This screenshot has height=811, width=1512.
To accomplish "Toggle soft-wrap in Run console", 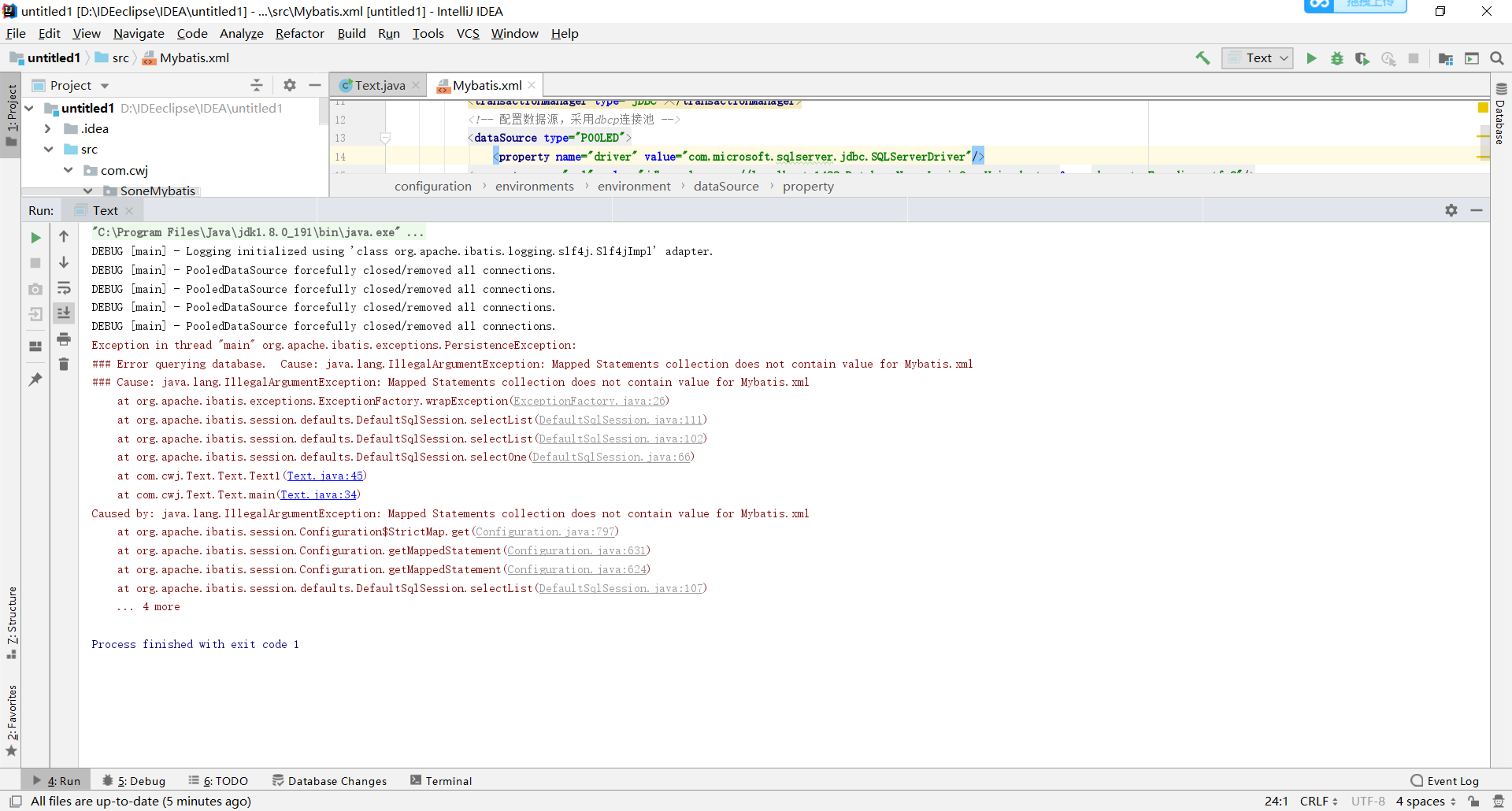I will pyautogui.click(x=64, y=288).
